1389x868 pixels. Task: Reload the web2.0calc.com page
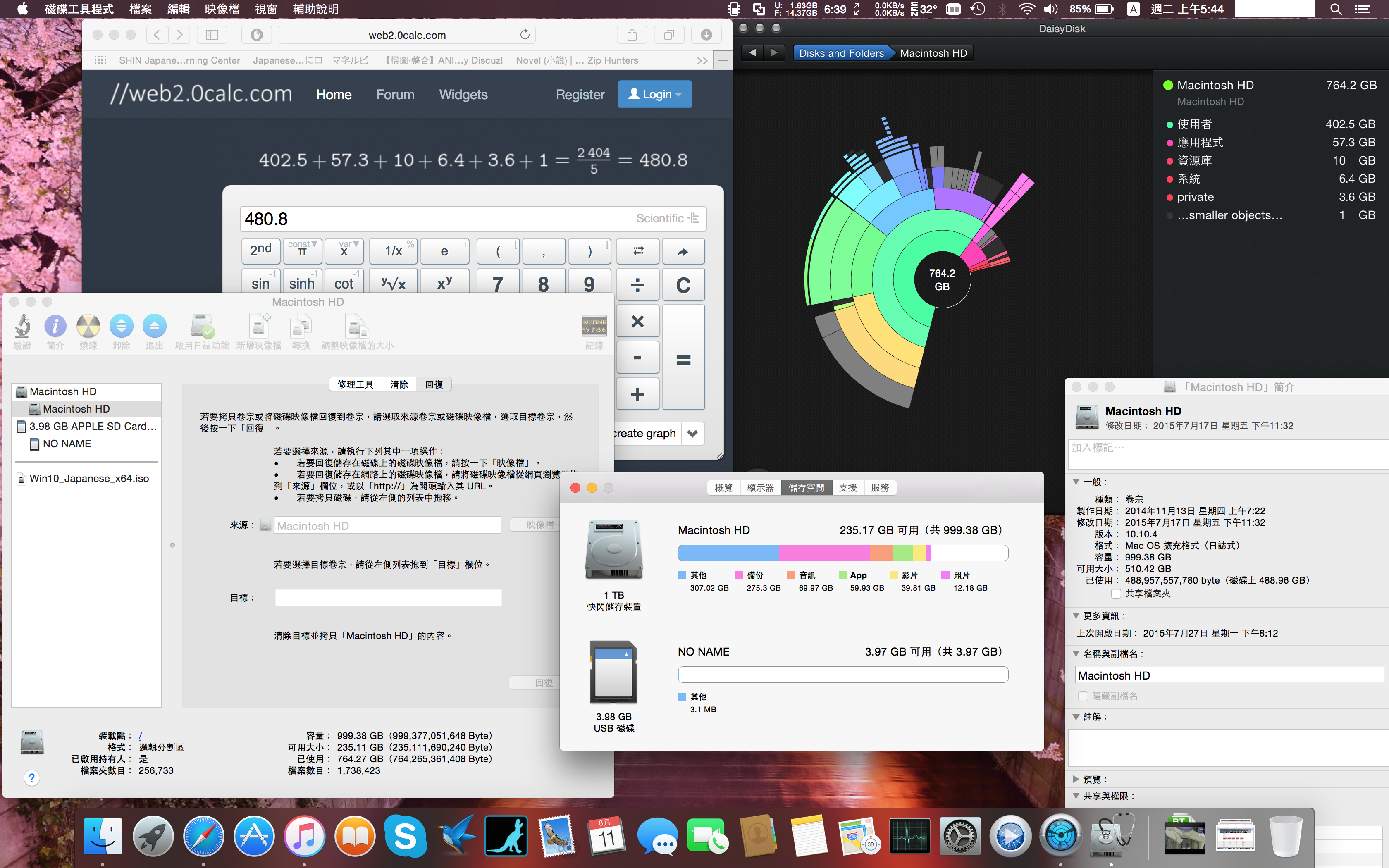point(525,34)
